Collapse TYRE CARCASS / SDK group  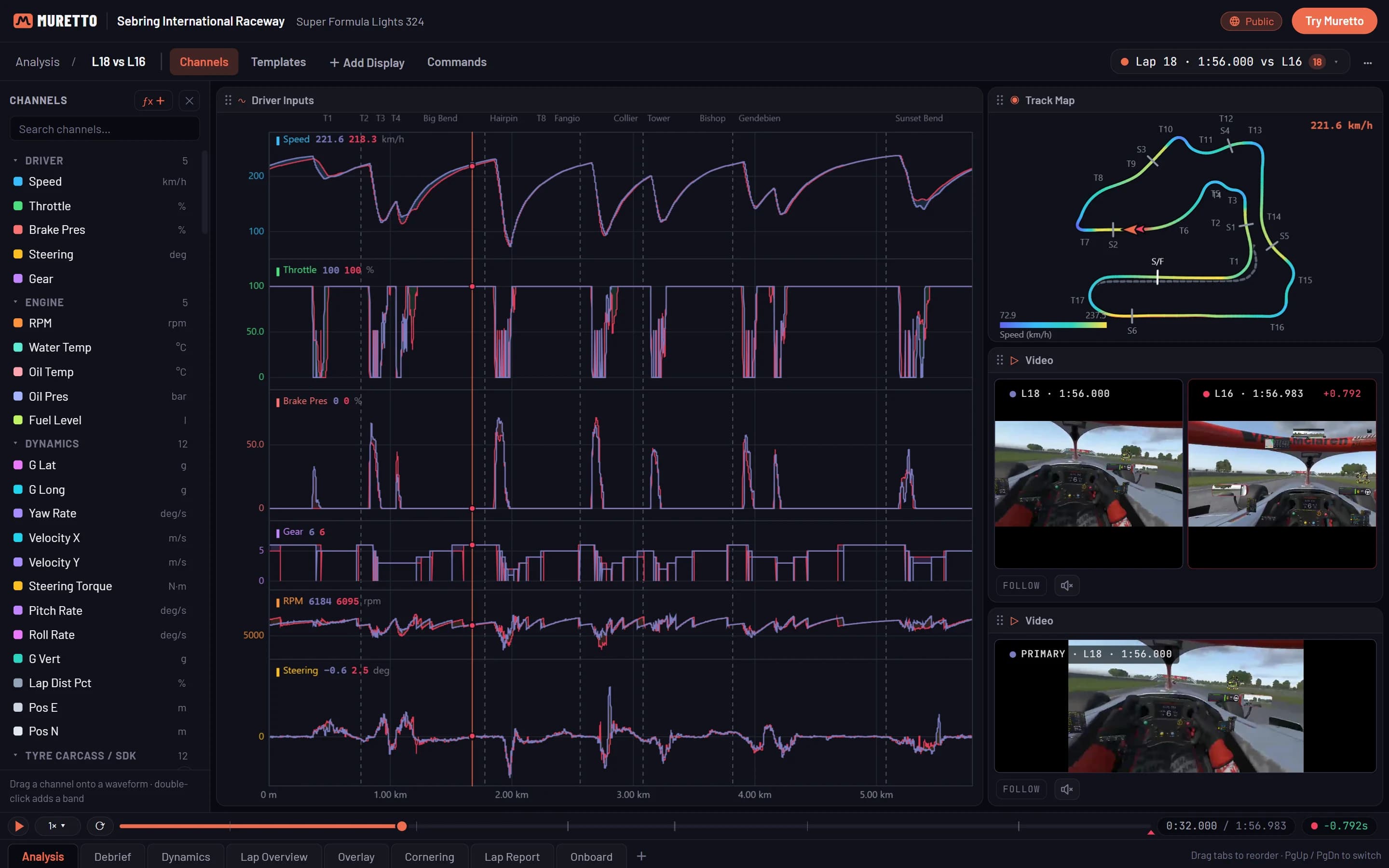pos(15,756)
